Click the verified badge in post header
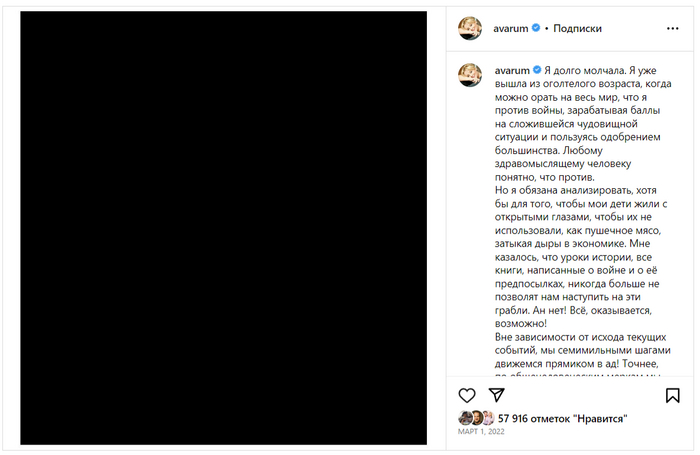 coord(536,29)
